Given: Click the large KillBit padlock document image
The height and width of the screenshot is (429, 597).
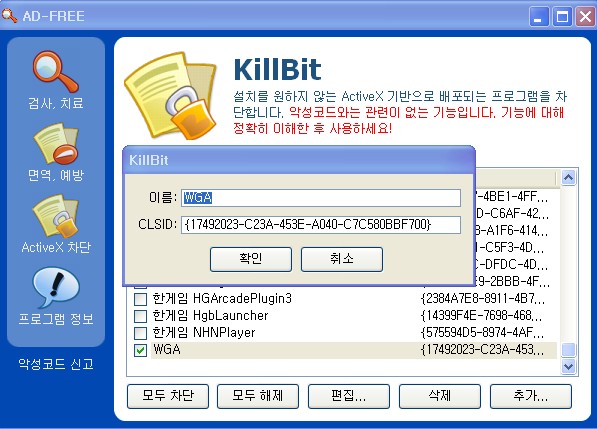Looking at the screenshot, I should (170, 96).
